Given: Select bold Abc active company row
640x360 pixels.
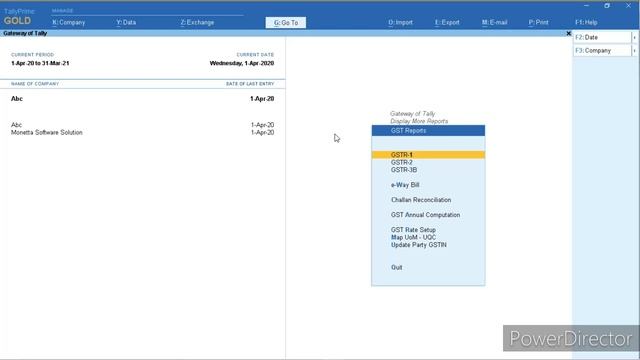Looking at the screenshot, I should pos(142,99).
